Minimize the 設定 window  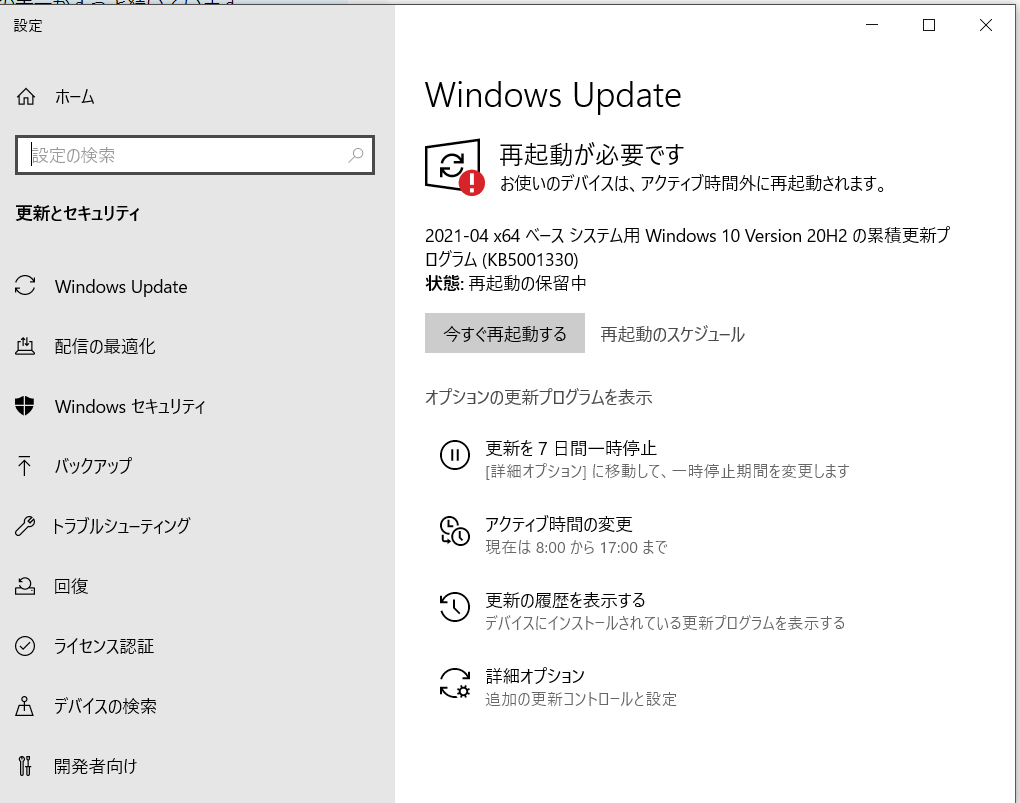pyautogui.click(x=872, y=25)
